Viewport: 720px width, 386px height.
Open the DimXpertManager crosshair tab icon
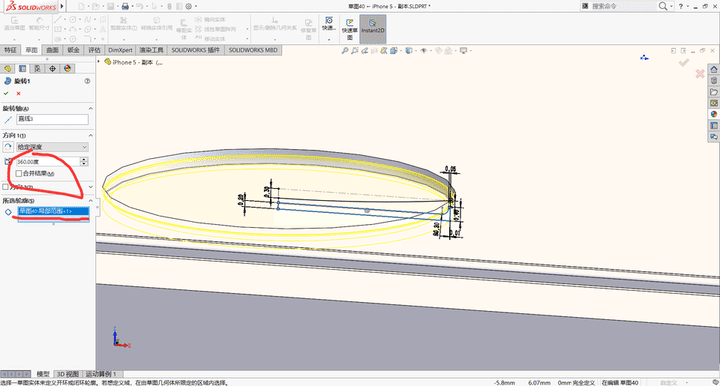52,68
